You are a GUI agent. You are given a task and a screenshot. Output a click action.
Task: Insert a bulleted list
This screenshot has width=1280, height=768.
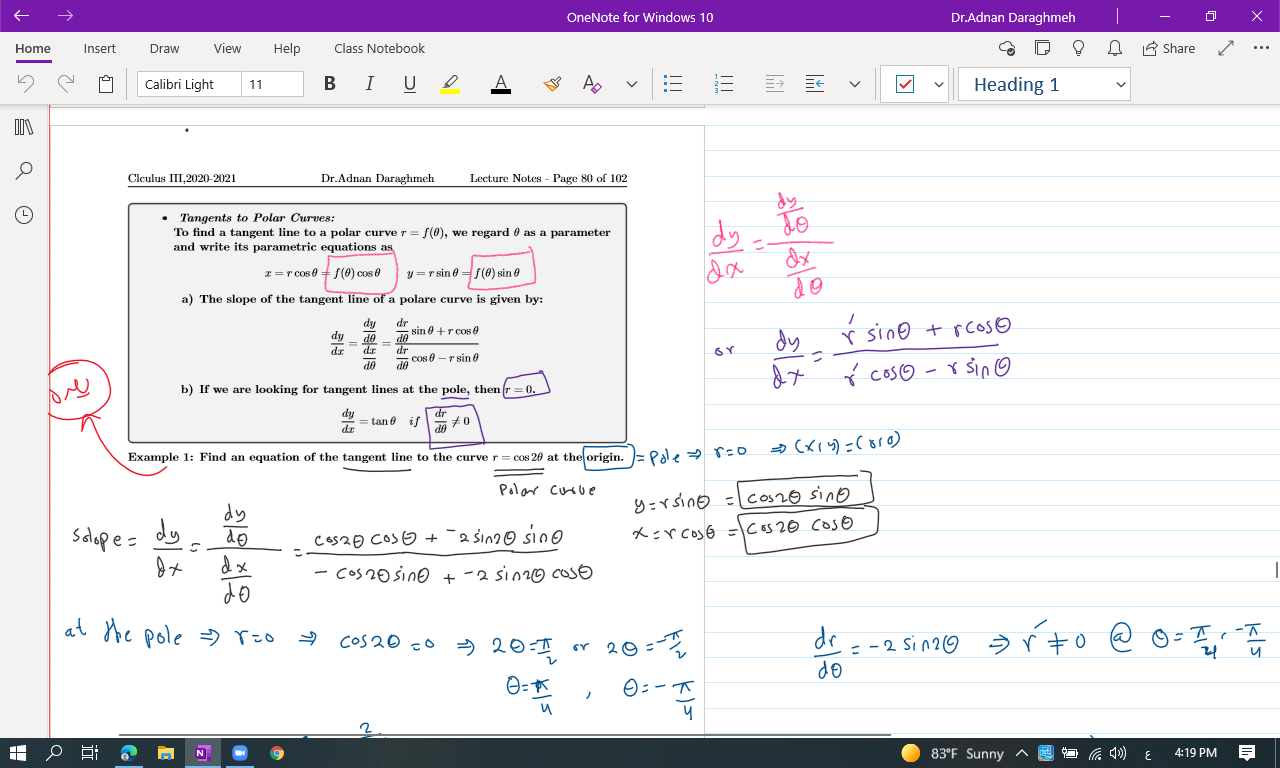click(673, 84)
